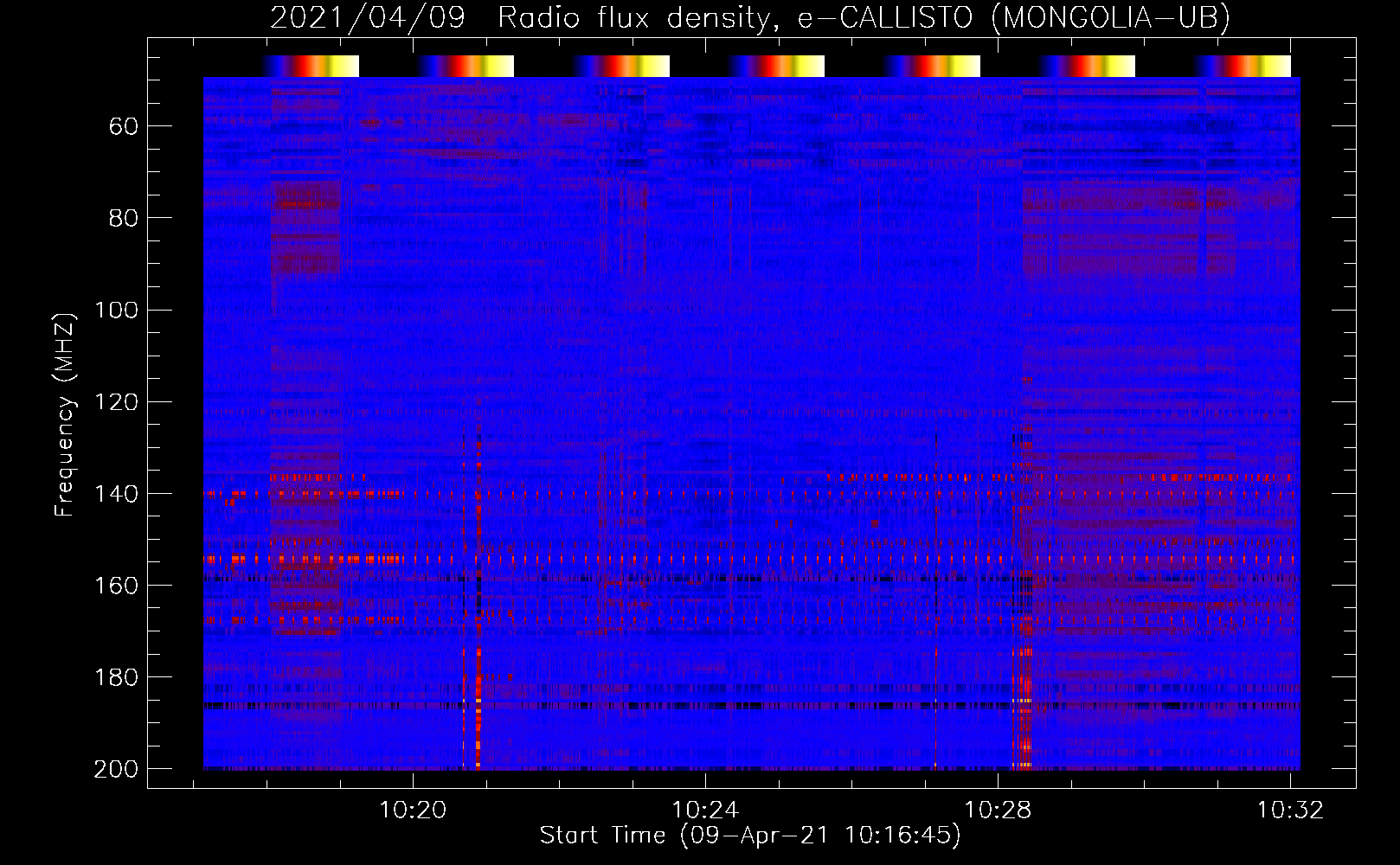Click the 120 MHz frequency tick label
This screenshot has width=1400, height=865.
pos(116,401)
